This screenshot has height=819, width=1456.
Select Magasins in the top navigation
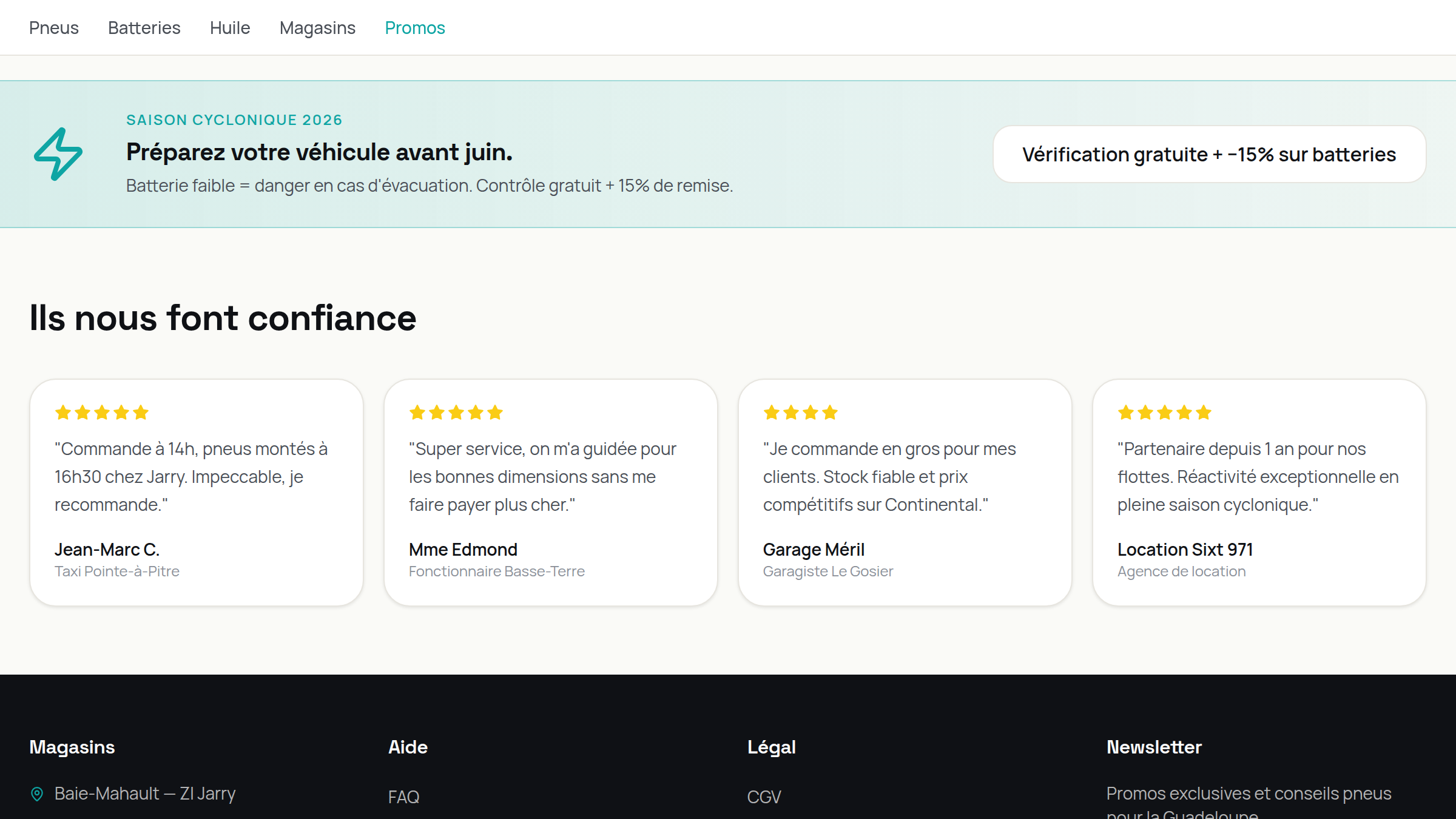(x=317, y=28)
